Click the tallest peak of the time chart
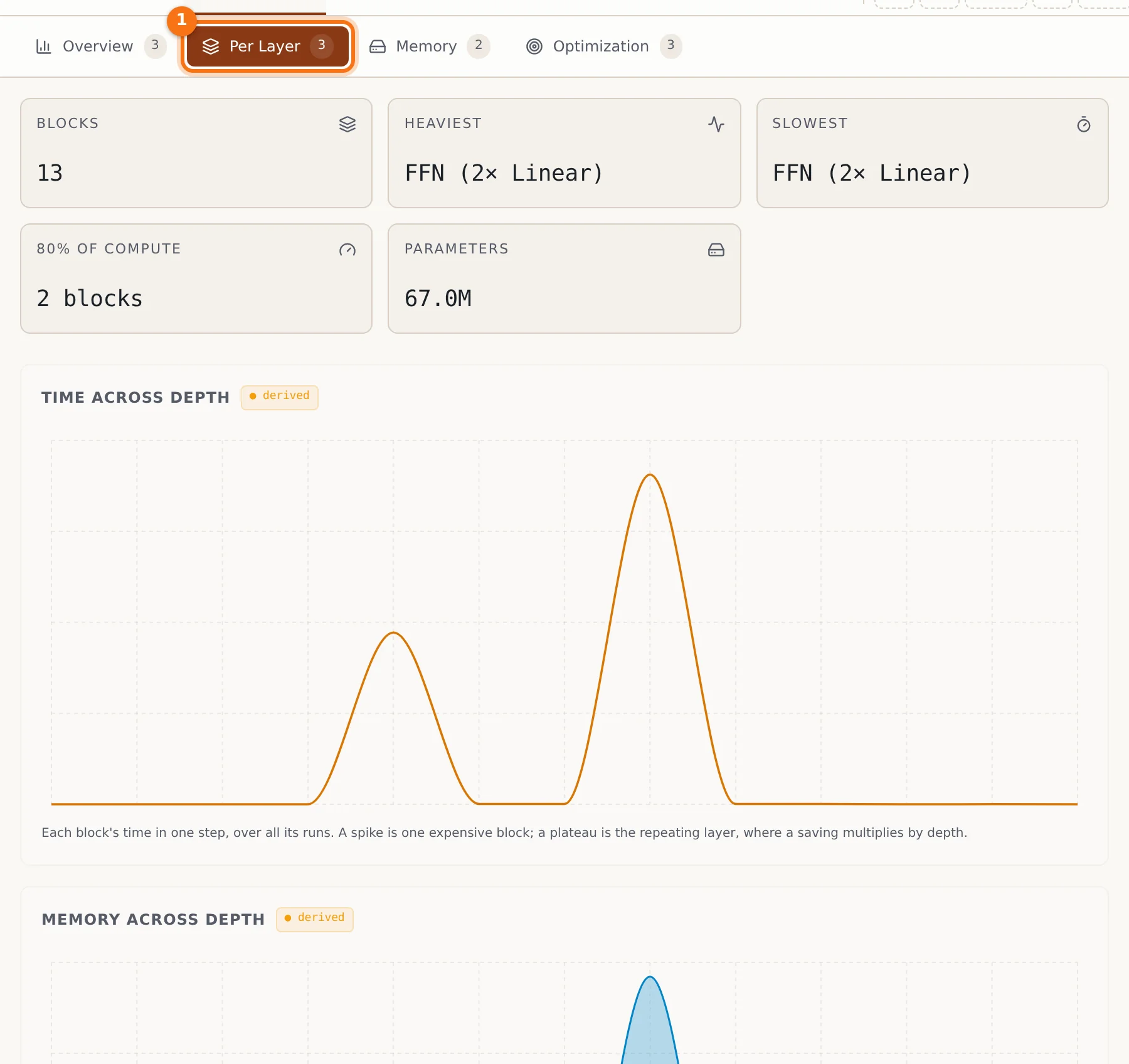This screenshot has width=1129, height=1064. pos(650,475)
